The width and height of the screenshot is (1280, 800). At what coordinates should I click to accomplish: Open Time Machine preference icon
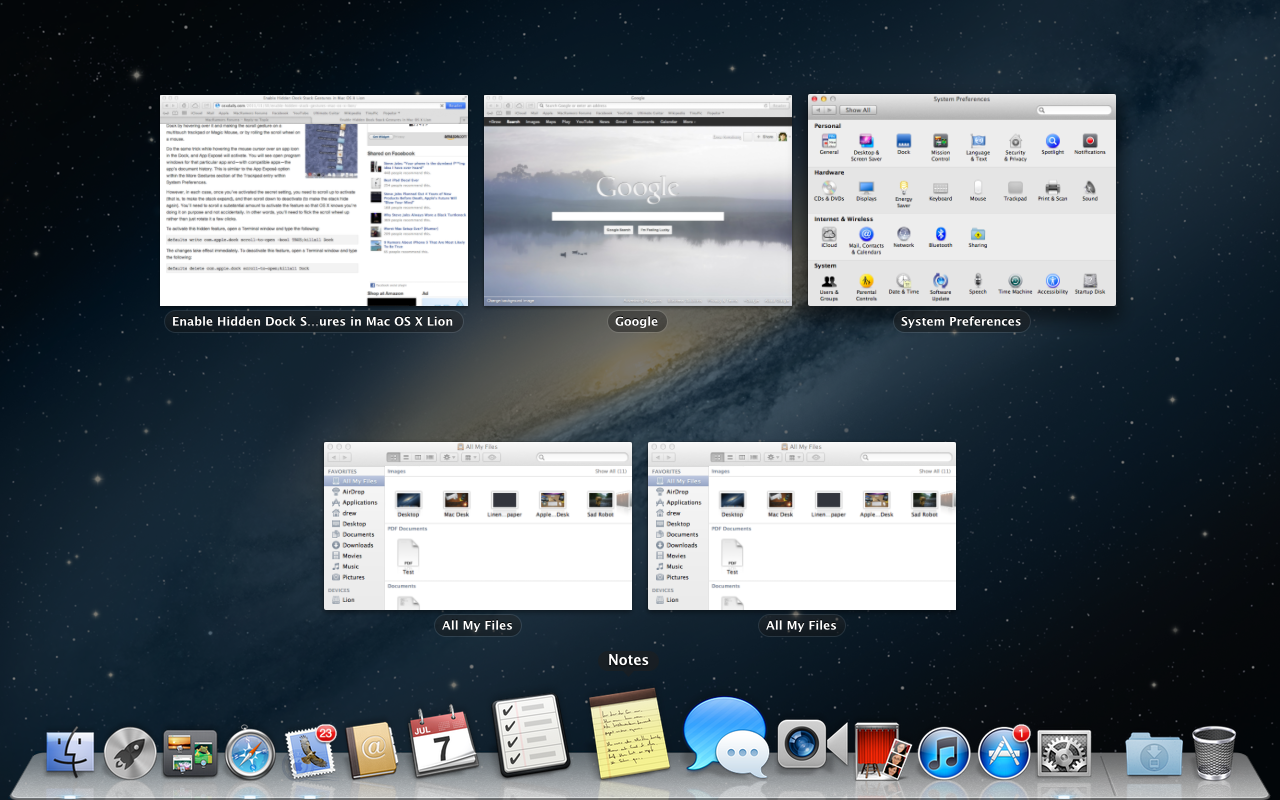point(1015,283)
